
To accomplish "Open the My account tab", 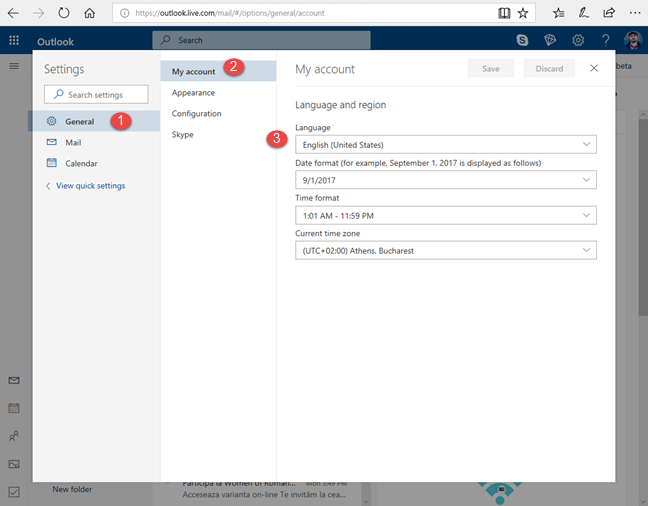I will [218, 71].
